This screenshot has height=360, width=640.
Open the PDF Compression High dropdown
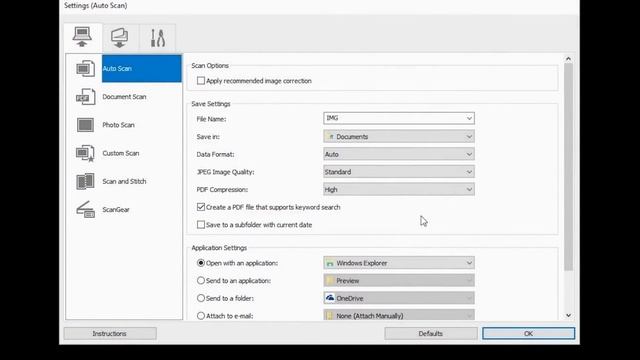point(399,189)
